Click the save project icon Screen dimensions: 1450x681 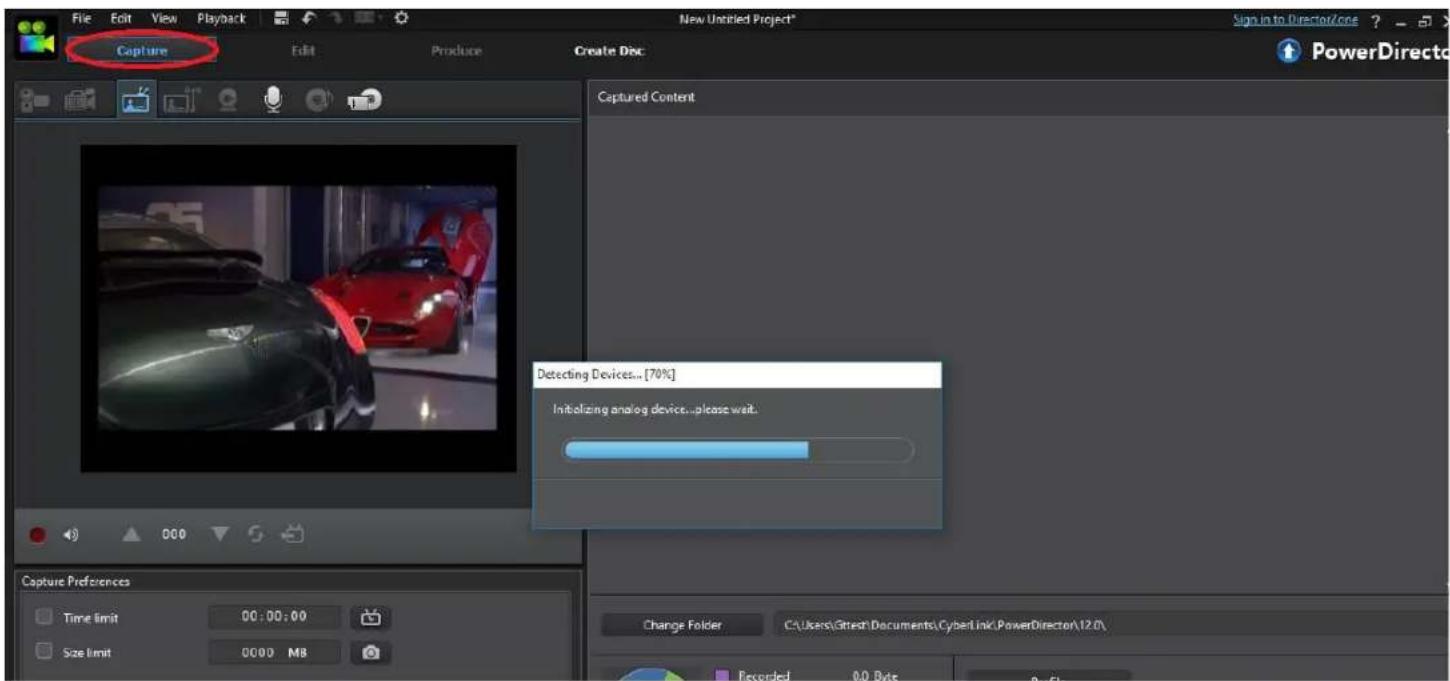pos(283,18)
